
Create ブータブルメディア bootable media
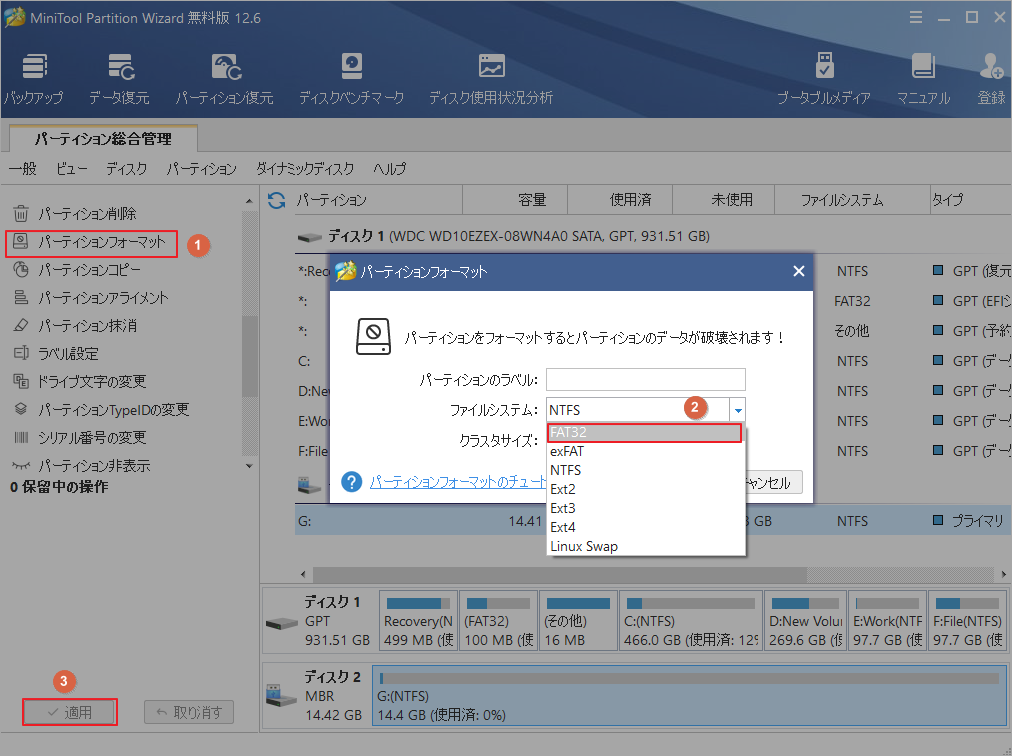click(824, 80)
